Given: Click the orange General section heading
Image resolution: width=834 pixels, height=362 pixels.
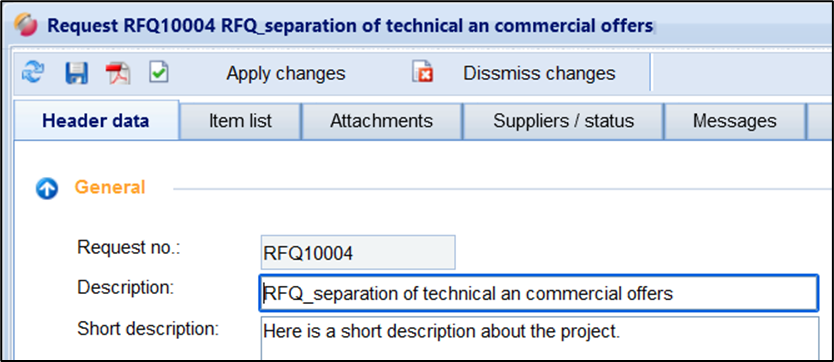Looking at the screenshot, I should (110, 187).
